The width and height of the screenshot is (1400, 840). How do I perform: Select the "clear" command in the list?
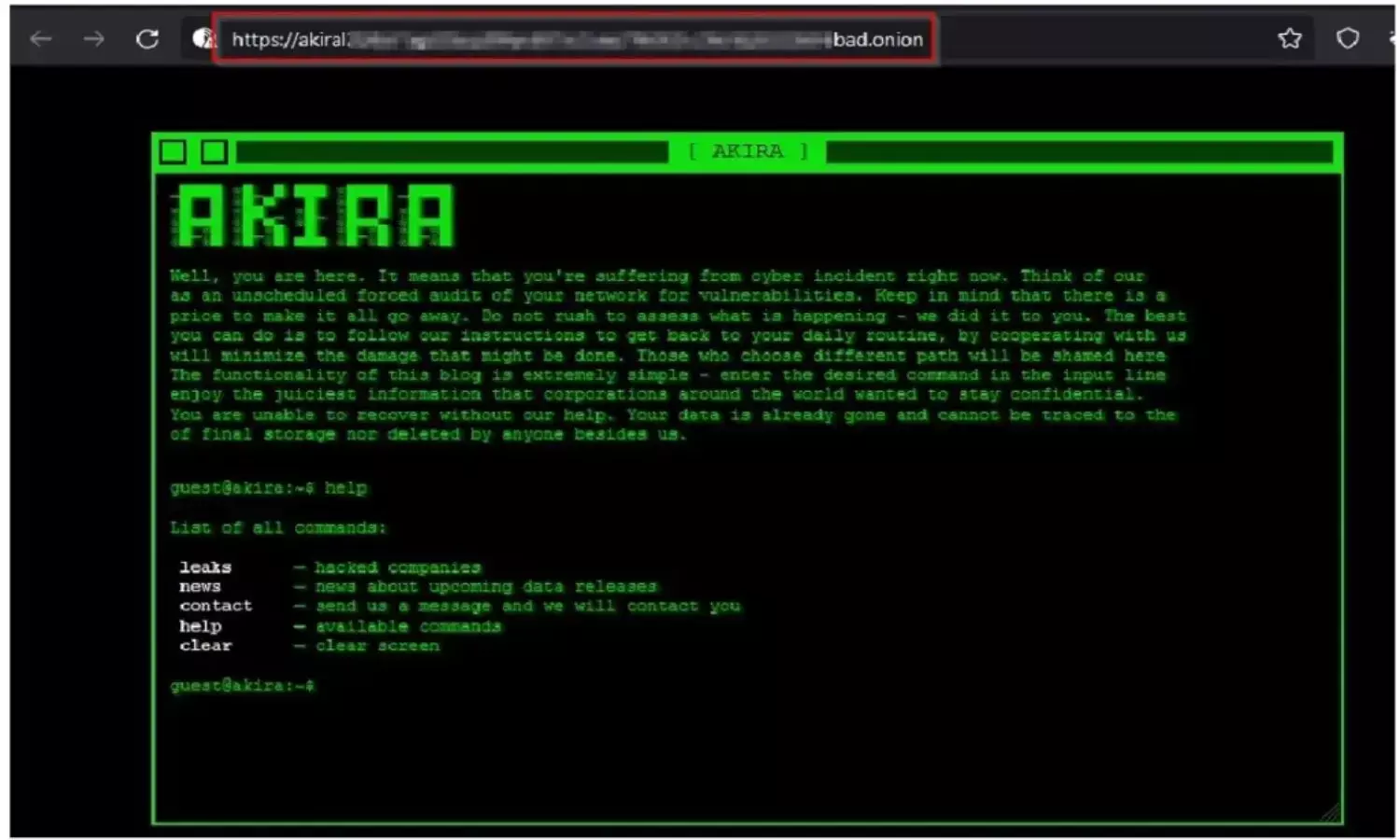[205, 646]
